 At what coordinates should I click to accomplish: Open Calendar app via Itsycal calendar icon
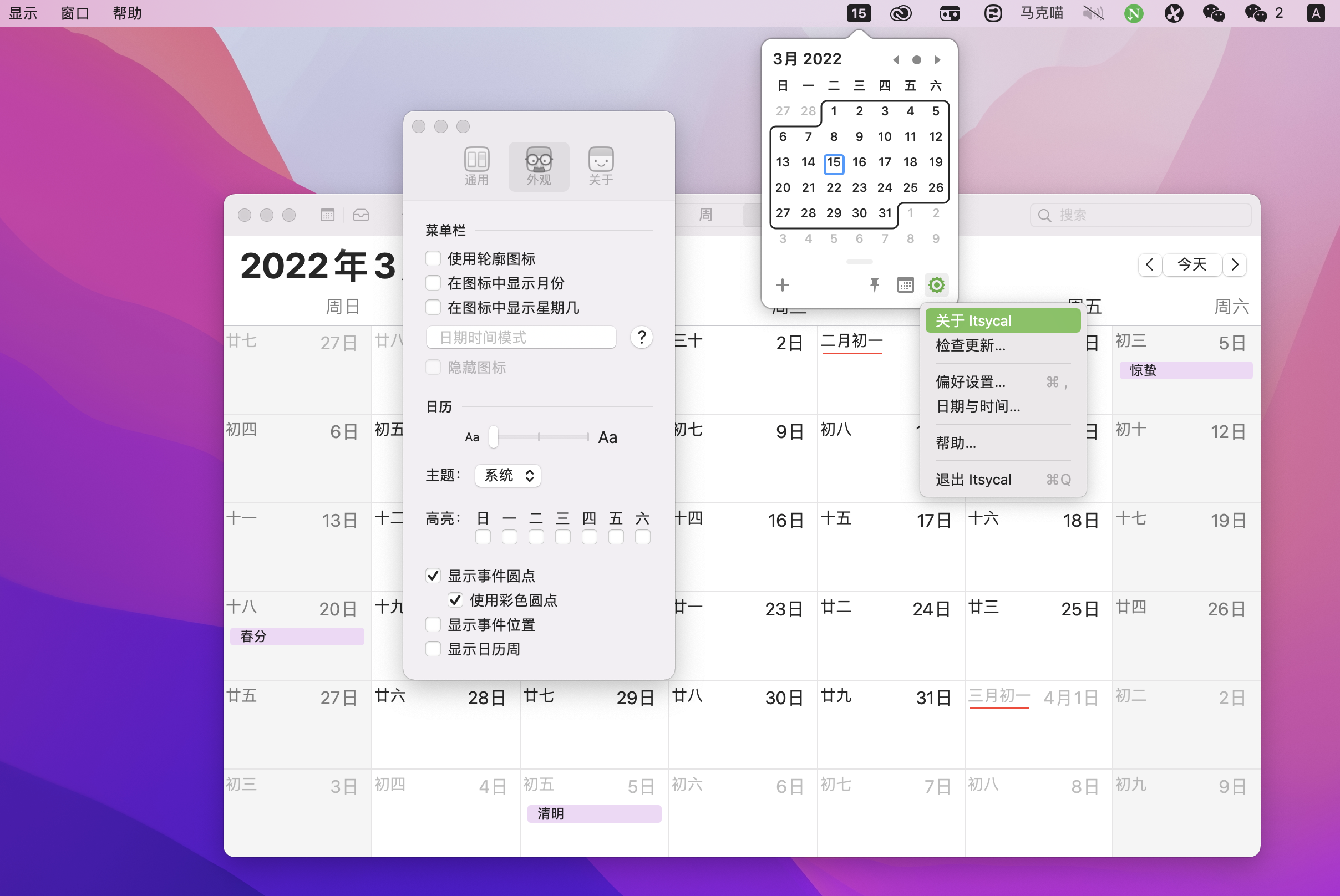905,284
